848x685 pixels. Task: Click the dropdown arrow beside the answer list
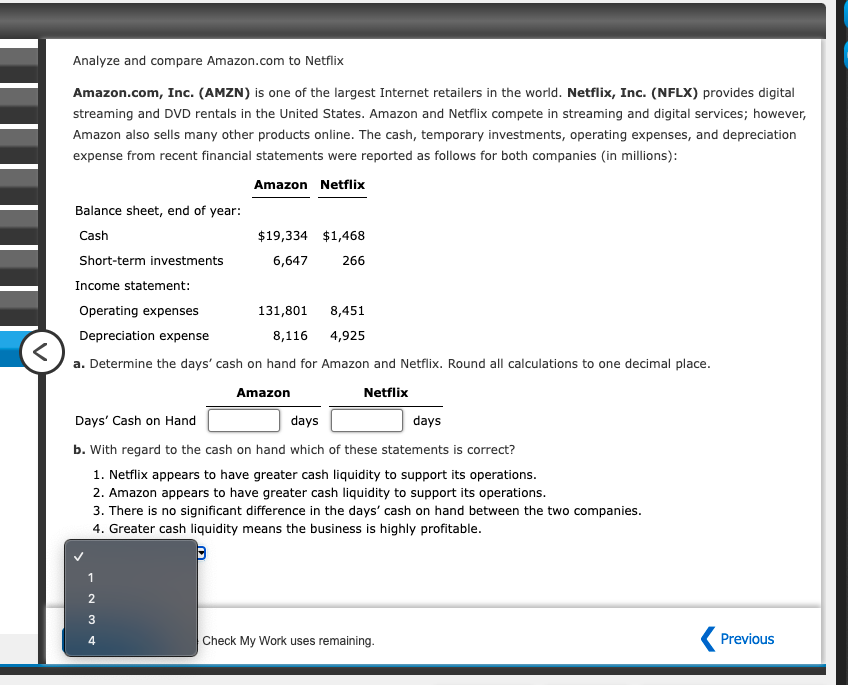pyautogui.click(x=201, y=553)
